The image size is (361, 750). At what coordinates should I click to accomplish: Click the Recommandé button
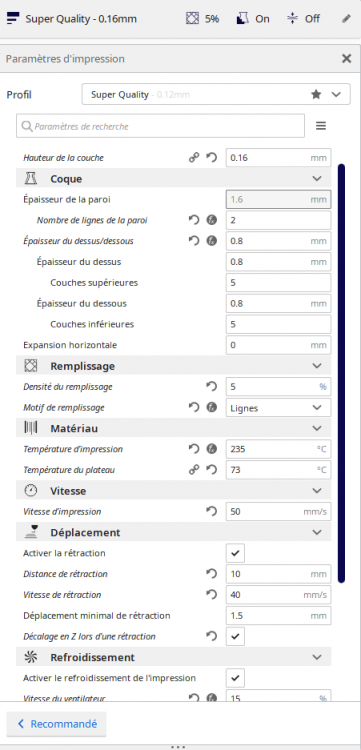pos(56,724)
